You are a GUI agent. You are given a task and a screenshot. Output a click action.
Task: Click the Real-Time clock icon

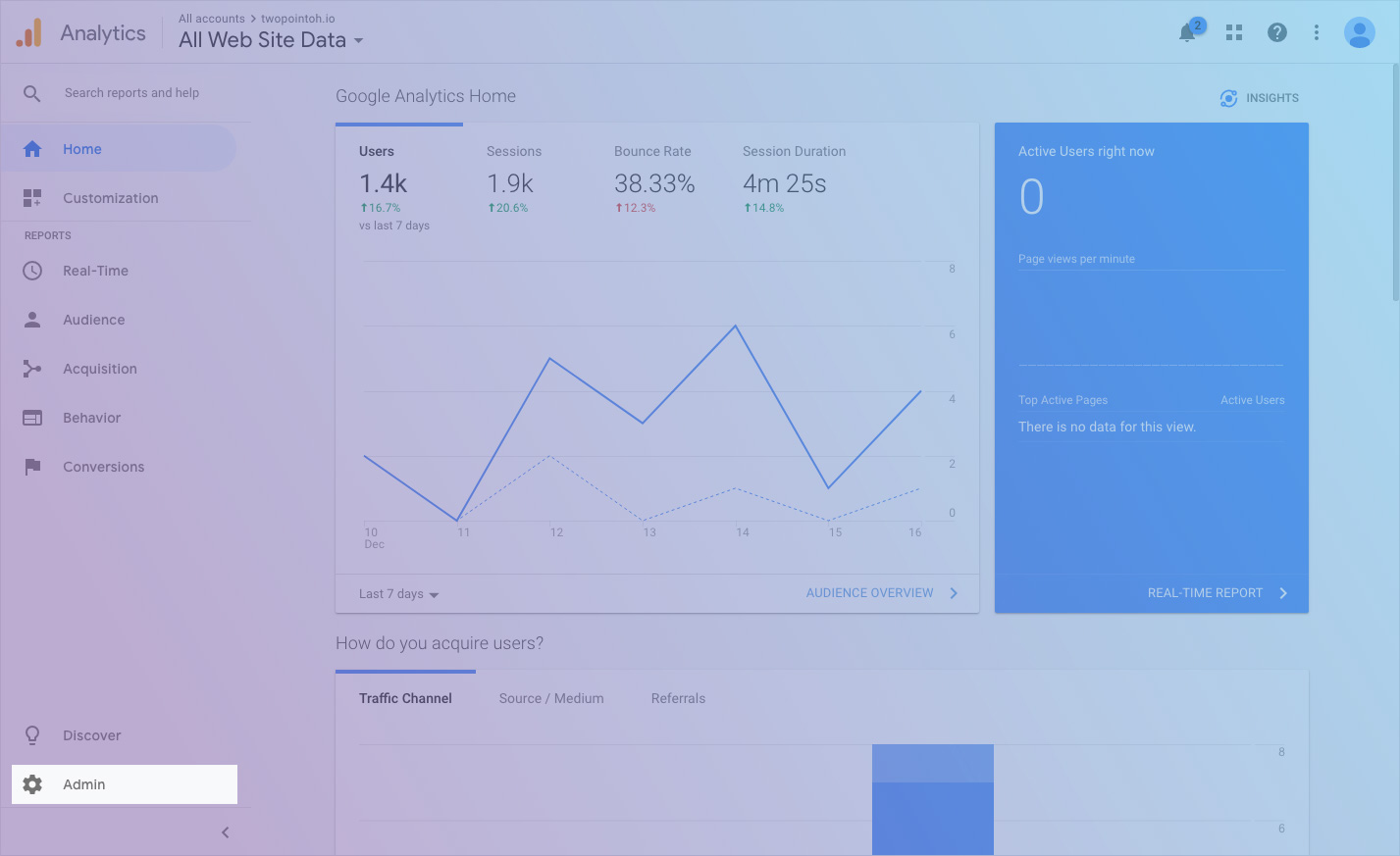(x=32, y=271)
